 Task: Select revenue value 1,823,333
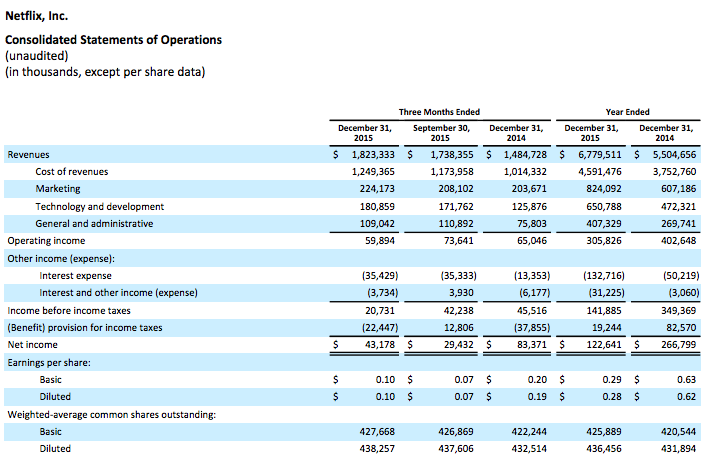tap(373, 155)
